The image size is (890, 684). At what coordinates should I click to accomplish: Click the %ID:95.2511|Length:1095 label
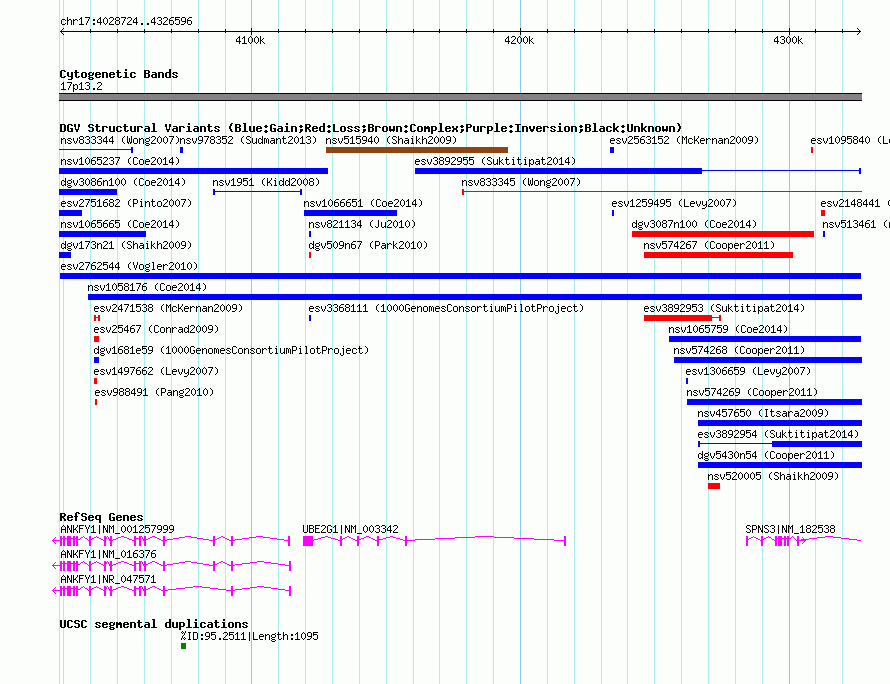pyautogui.click(x=249, y=636)
